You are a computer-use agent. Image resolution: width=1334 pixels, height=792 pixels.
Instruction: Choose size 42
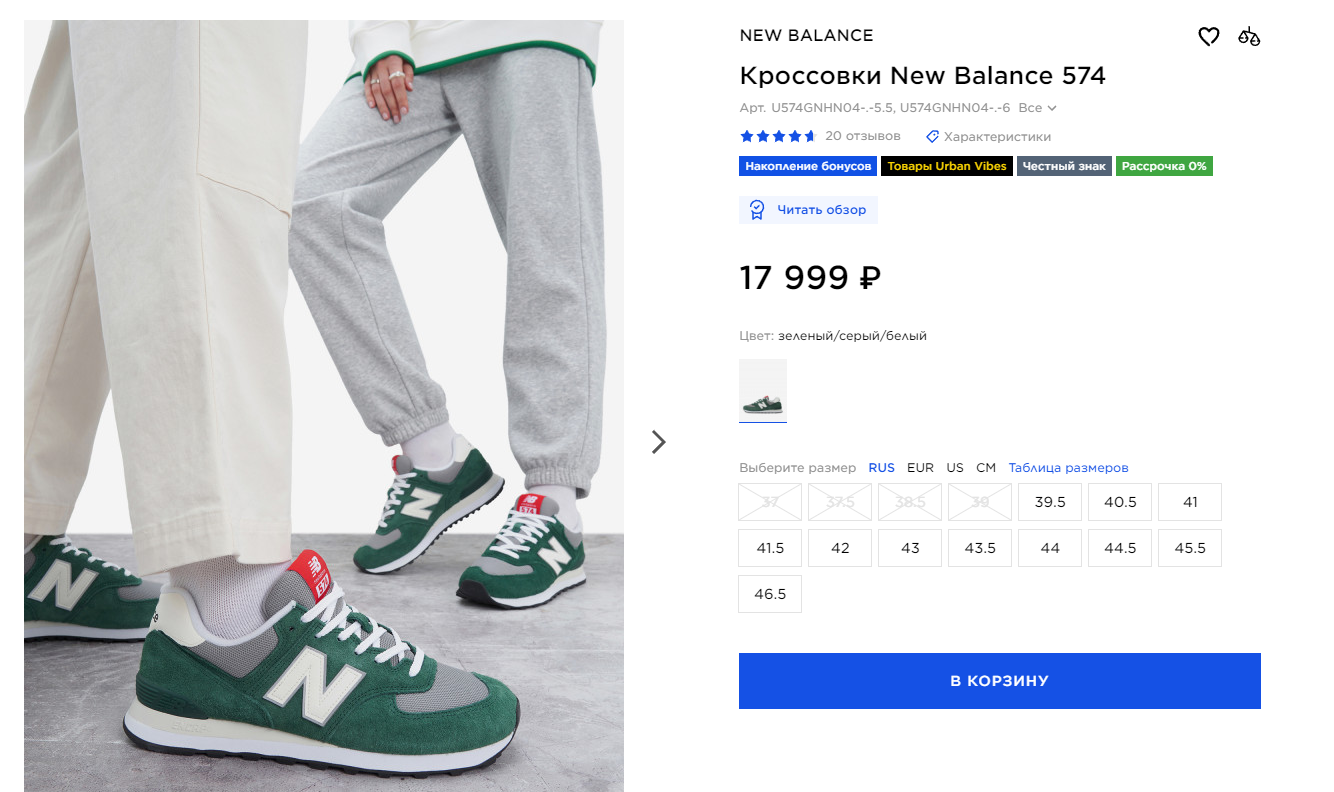840,548
